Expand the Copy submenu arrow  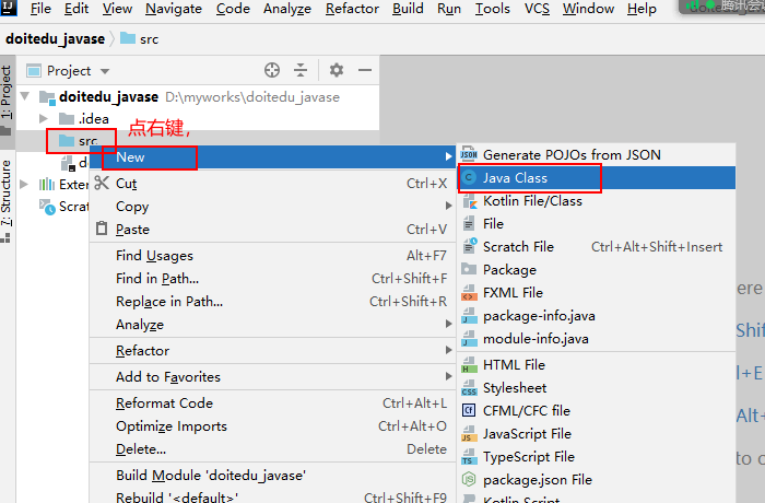(448, 206)
